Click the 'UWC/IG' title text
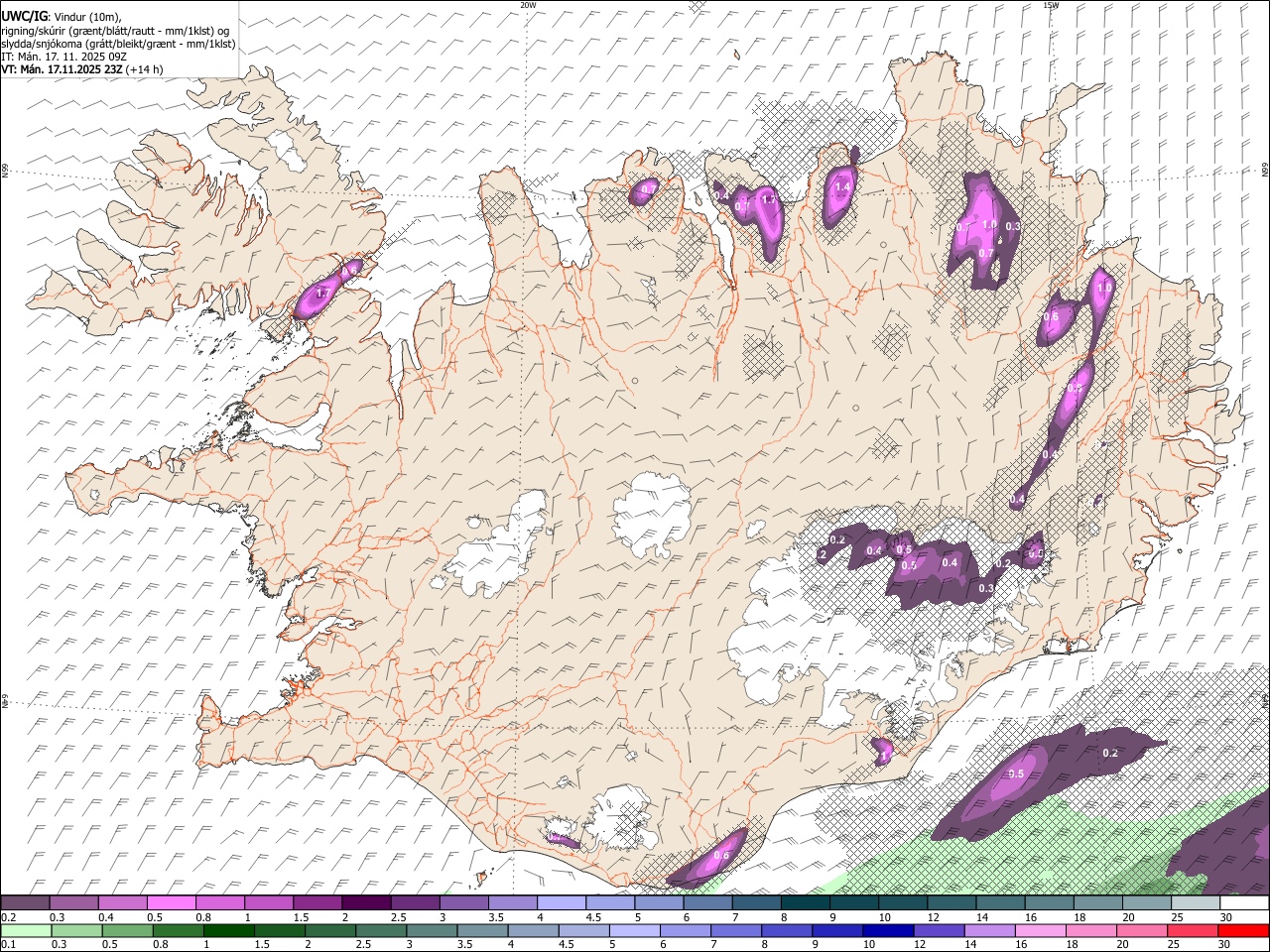The image size is (1270, 952). [x=24, y=17]
